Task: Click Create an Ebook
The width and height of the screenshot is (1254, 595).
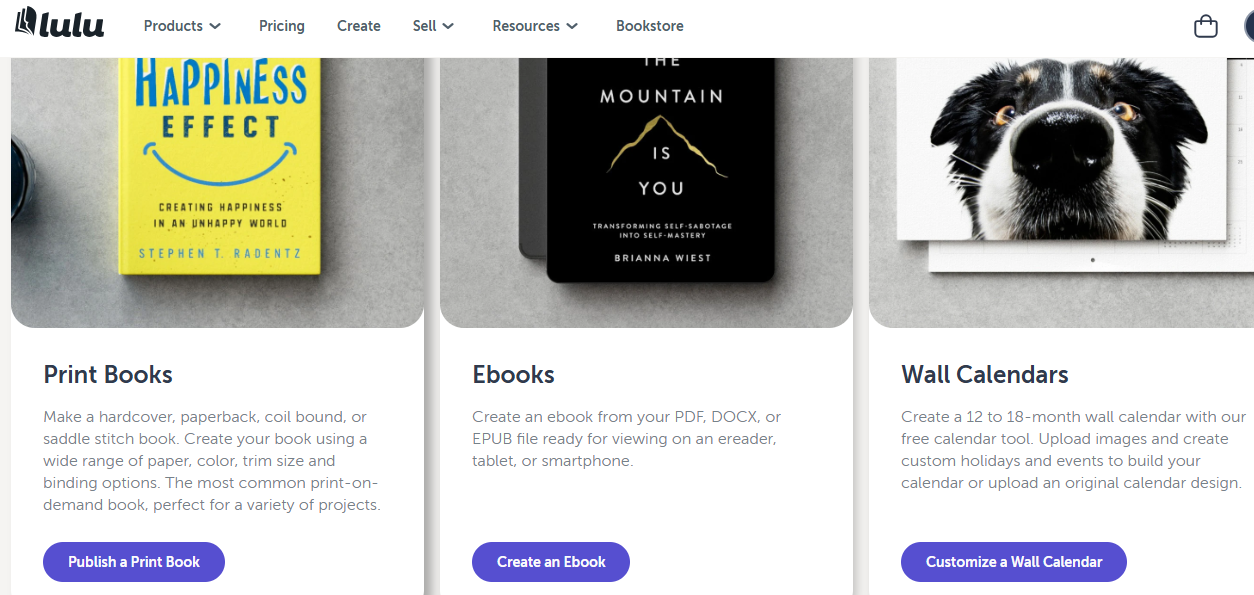Action: [x=550, y=561]
